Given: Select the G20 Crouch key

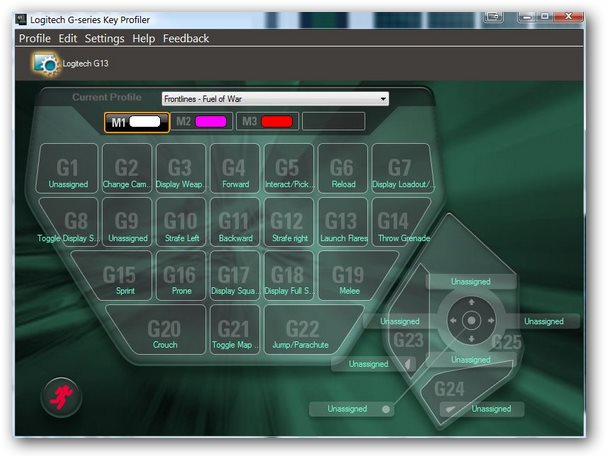Looking at the screenshot, I should tap(160, 329).
